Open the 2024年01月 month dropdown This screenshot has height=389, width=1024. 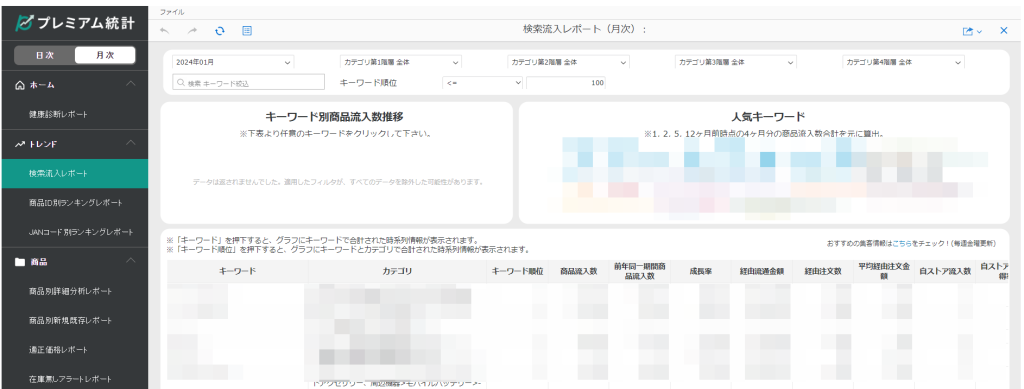[x=233, y=63]
